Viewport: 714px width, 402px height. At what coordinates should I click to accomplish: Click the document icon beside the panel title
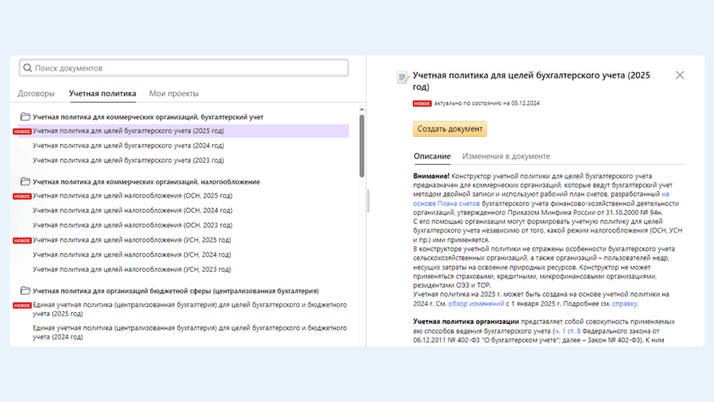[x=402, y=77]
